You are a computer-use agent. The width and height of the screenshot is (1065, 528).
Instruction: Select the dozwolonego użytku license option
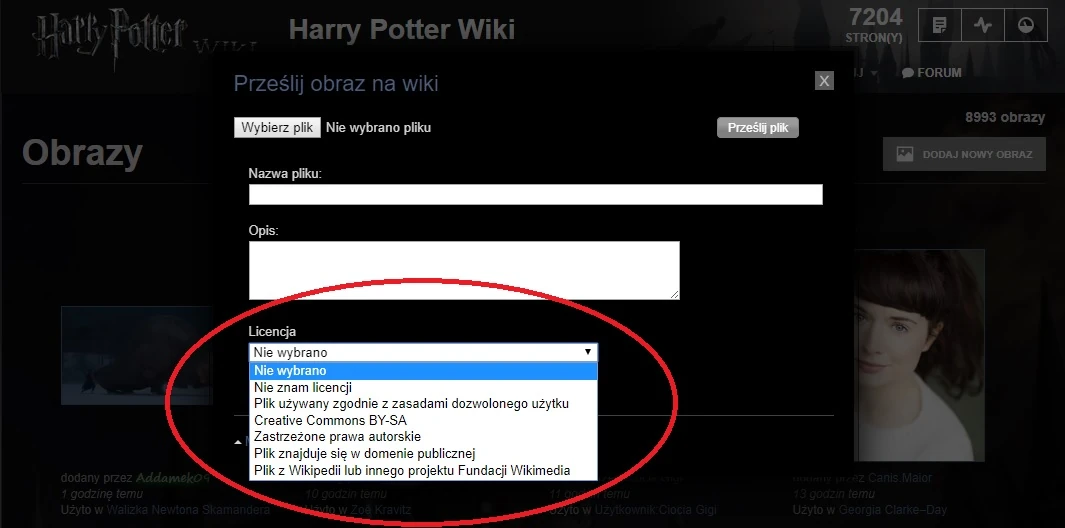423,404
